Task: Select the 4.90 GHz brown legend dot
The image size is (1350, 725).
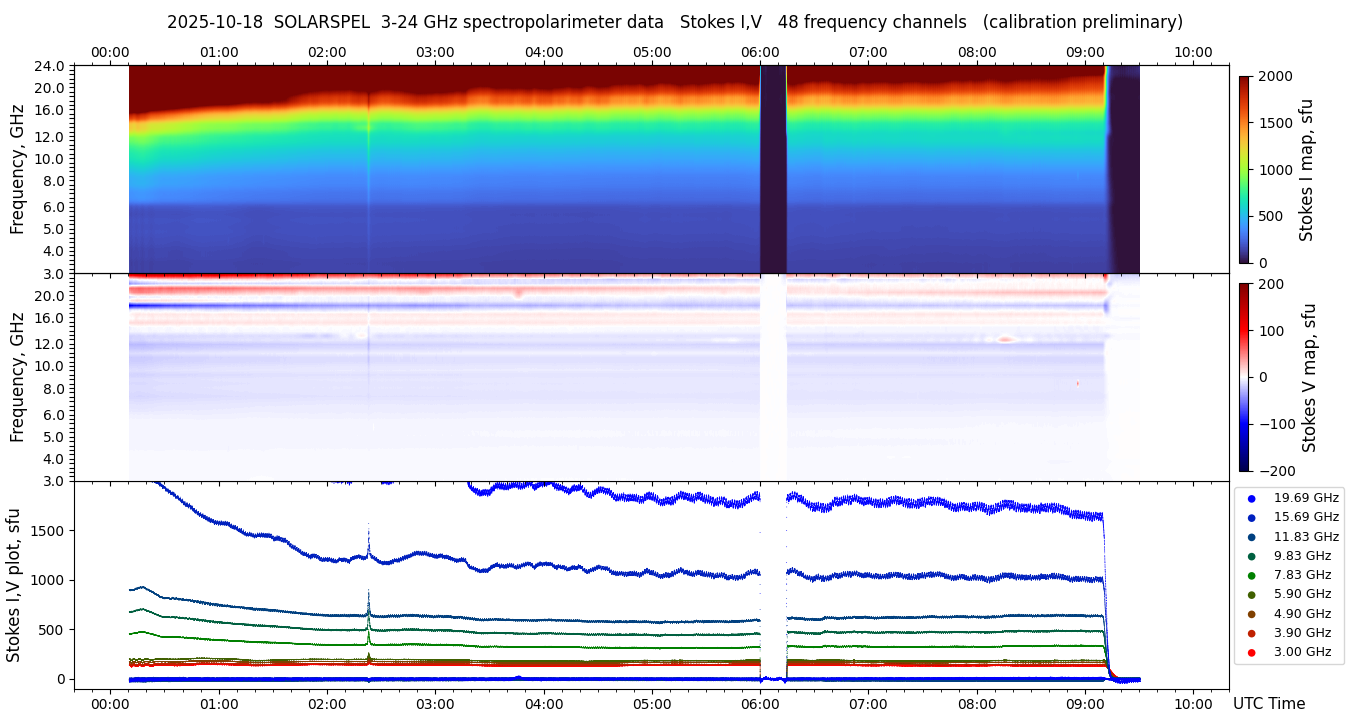Action: tap(1251, 614)
